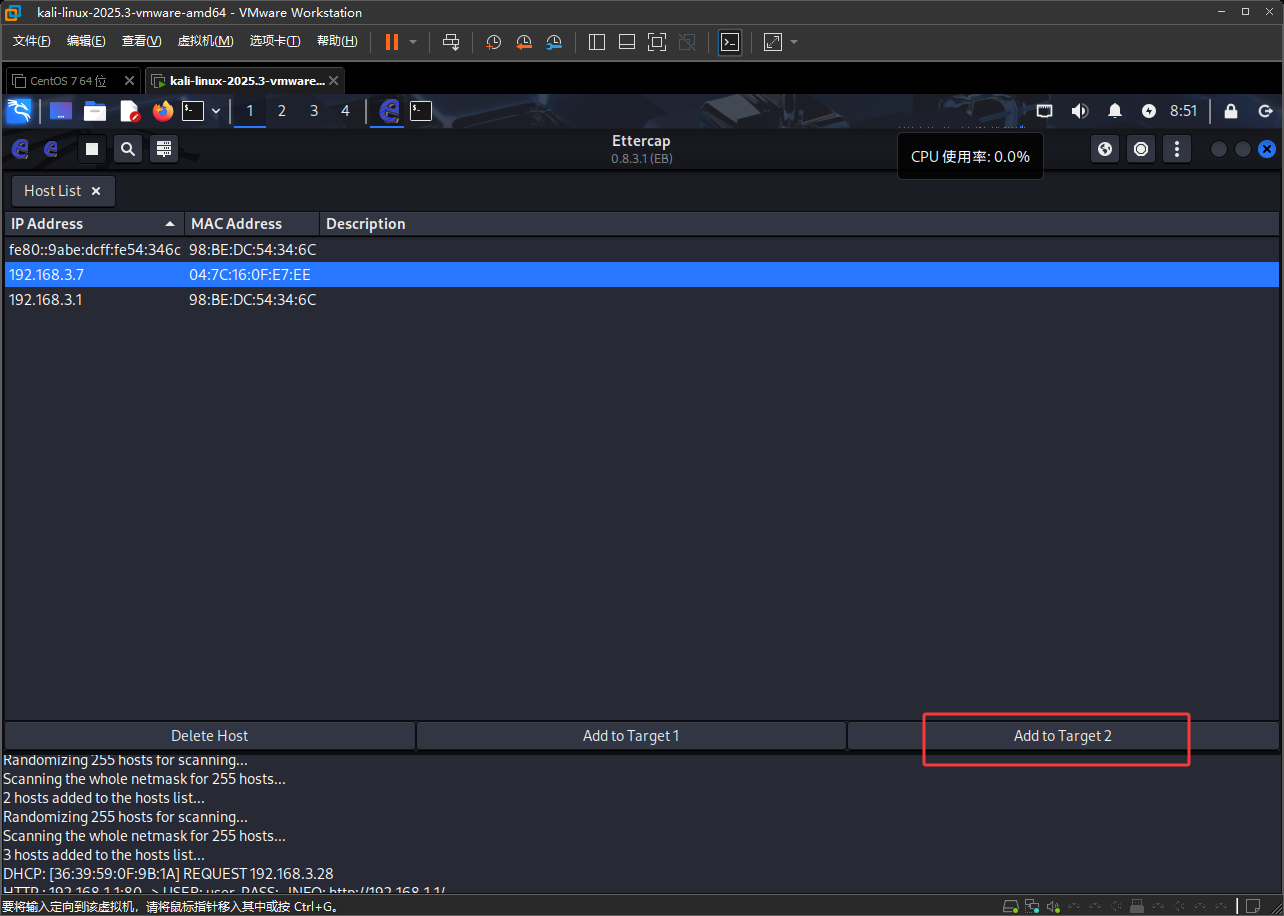Click VMware status bar network adapter icon

[x=1032, y=906]
